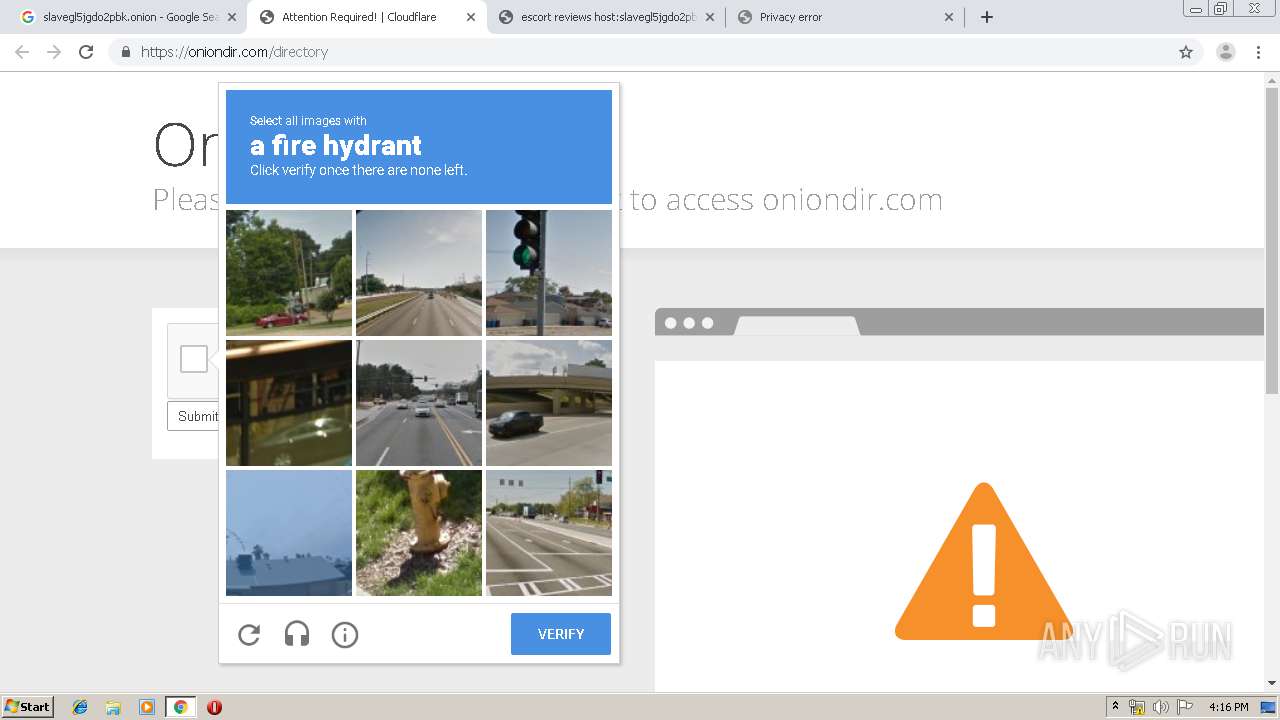This screenshot has width=1280, height=720.
Task: Select tile with cars at traffic intersection
Action: [x=419, y=403]
